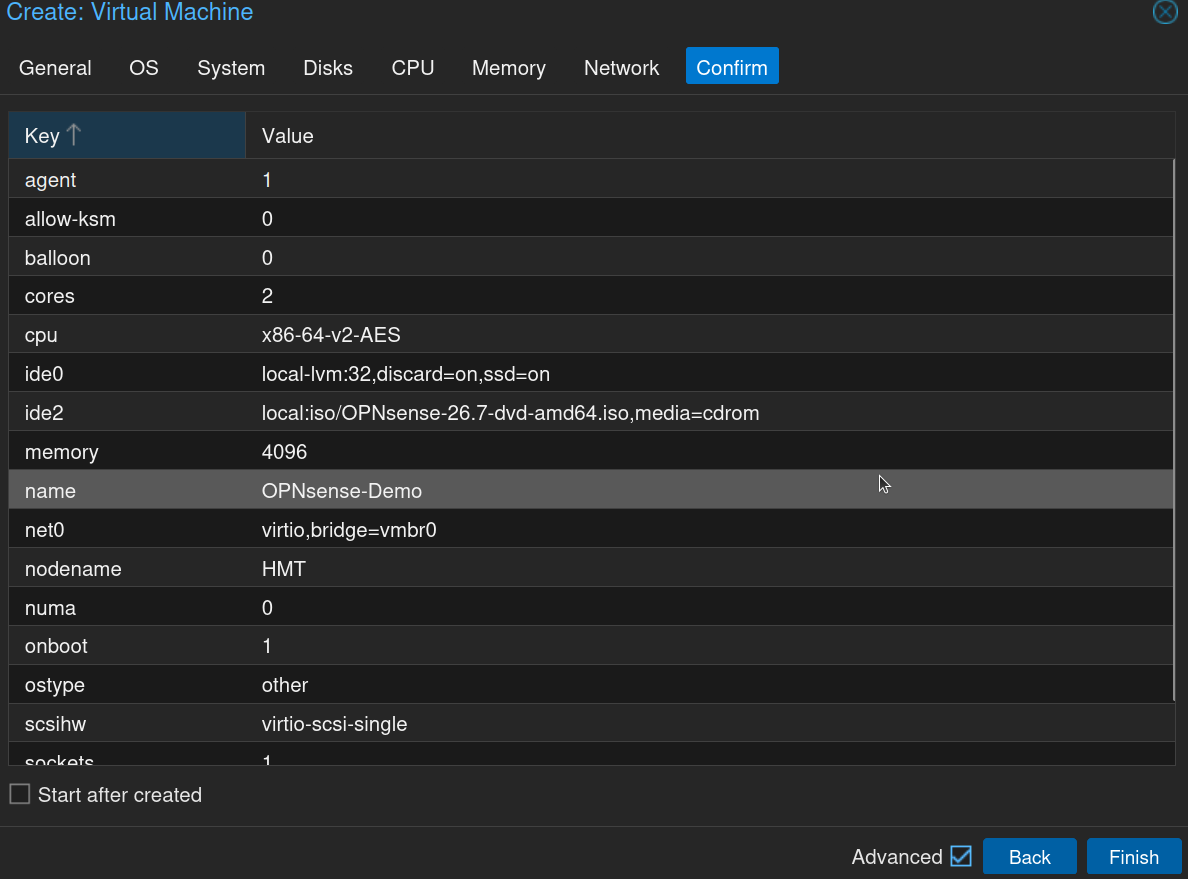Switch to the Memory tab
1188x879 pixels.
tap(508, 67)
